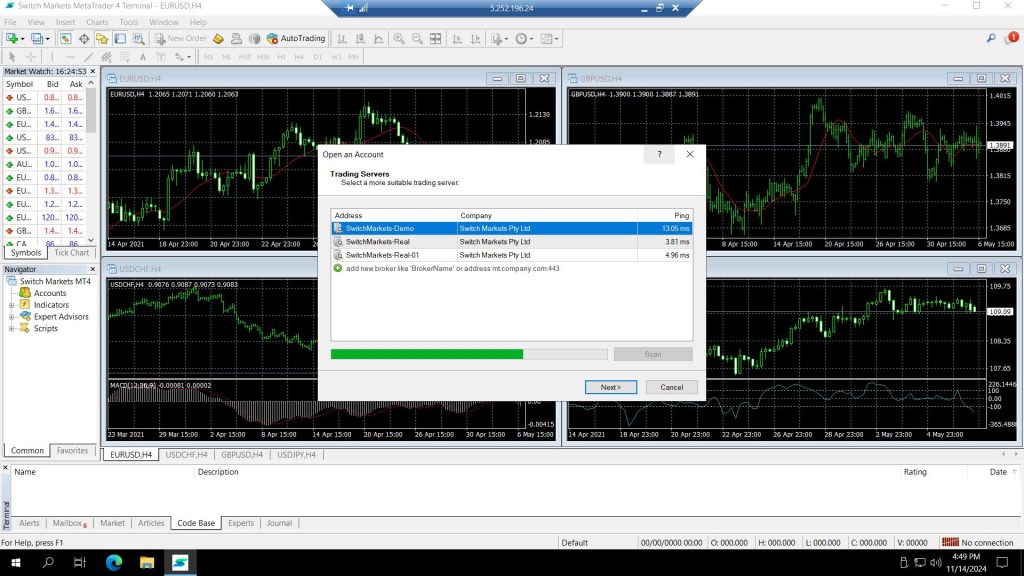Click the AutoTrading toolbar button

[x=296, y=38]
